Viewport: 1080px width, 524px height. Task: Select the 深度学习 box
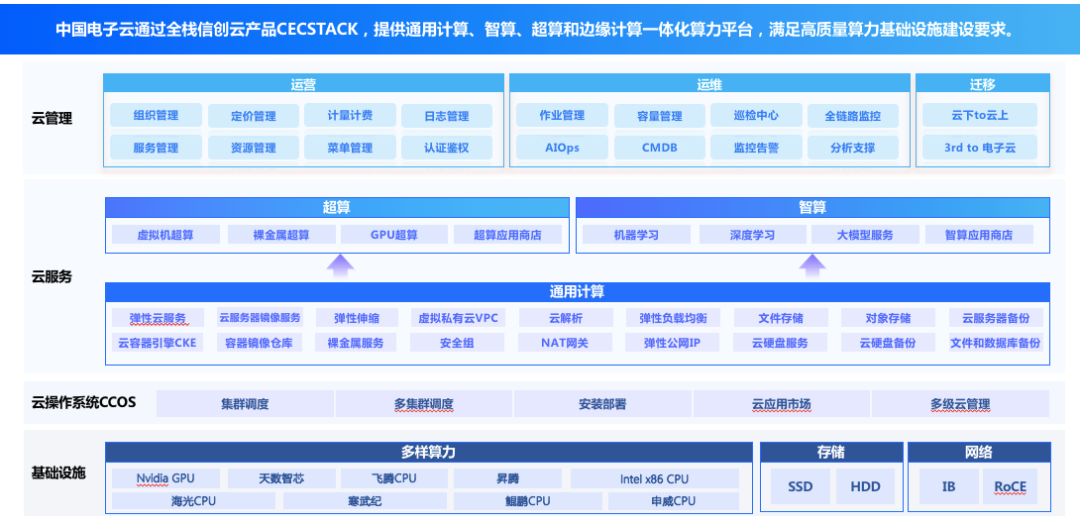[753, 235]
